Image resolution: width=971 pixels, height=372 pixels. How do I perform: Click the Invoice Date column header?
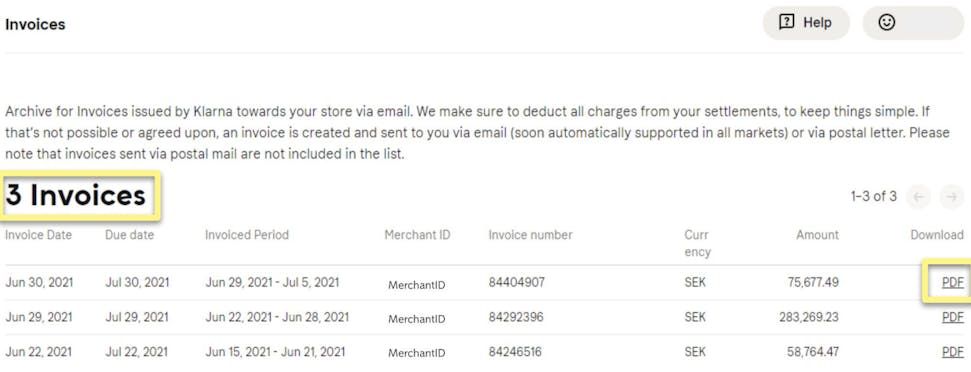[x=38, y=235]
